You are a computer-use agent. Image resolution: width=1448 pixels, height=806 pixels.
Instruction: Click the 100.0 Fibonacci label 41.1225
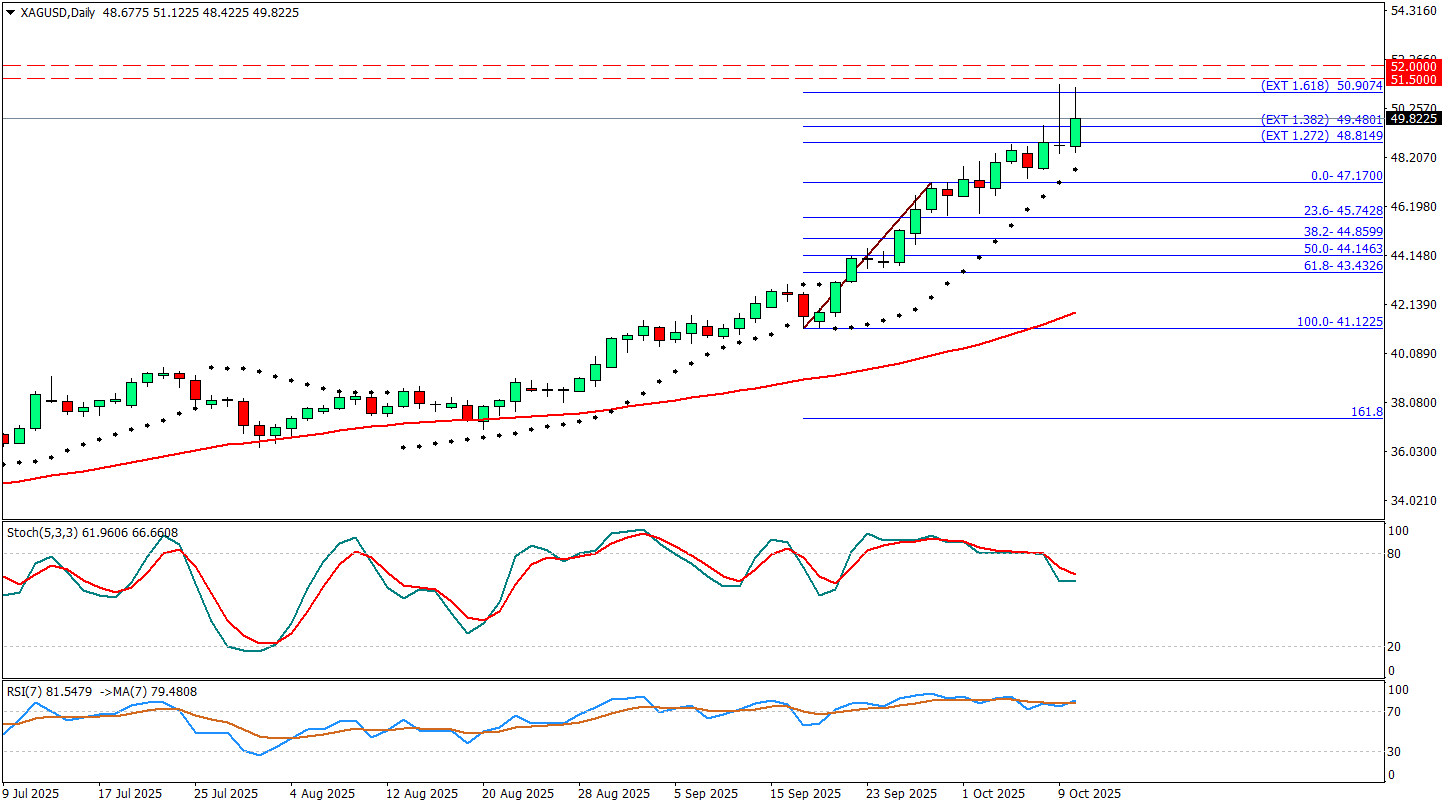[x=1339, y=322]
